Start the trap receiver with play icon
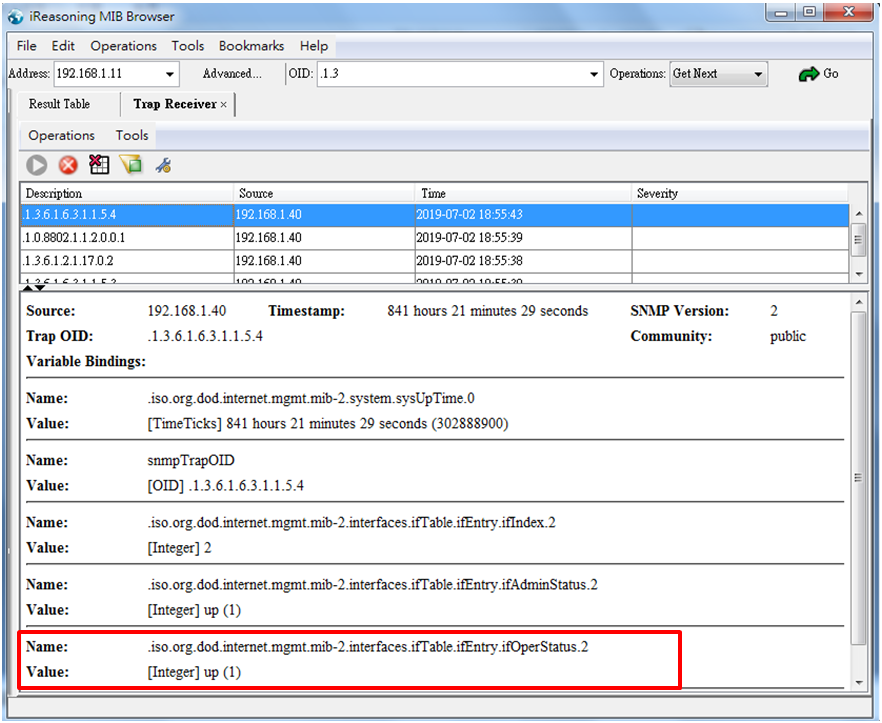This screenshot has width=882, height=723. [x=37, y=165]
